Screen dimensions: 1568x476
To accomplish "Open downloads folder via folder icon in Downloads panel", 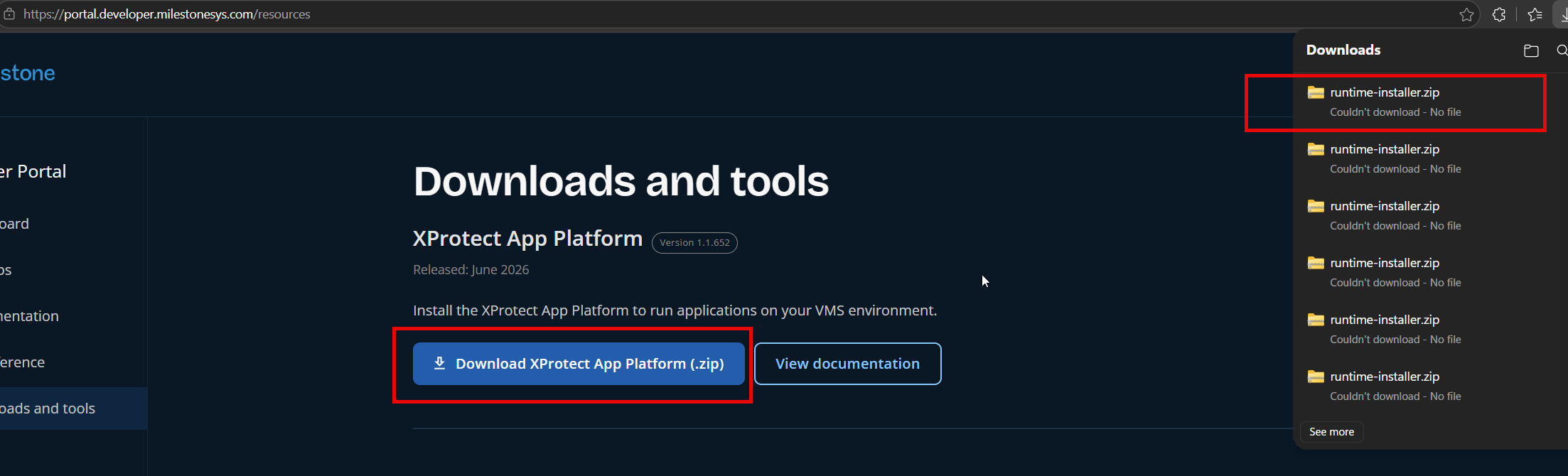I will pyautogui.click(x=1531, y=50).
